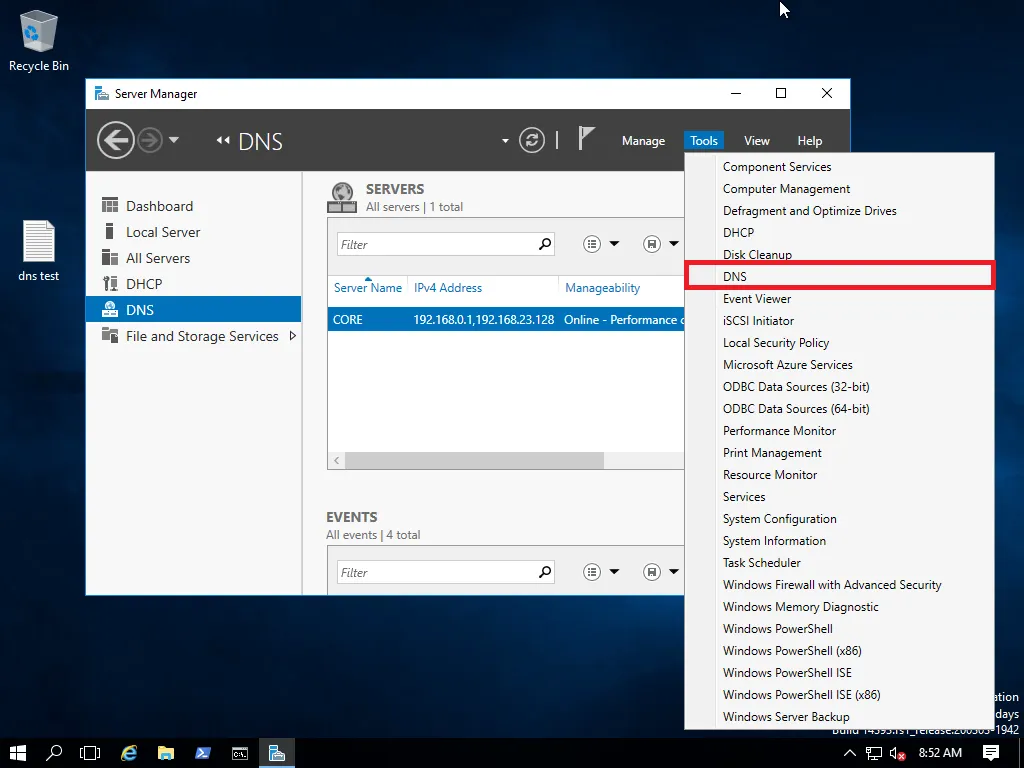Open the Windows Start menu
The height and width of the screenshot is (768, 1024).
18,753
